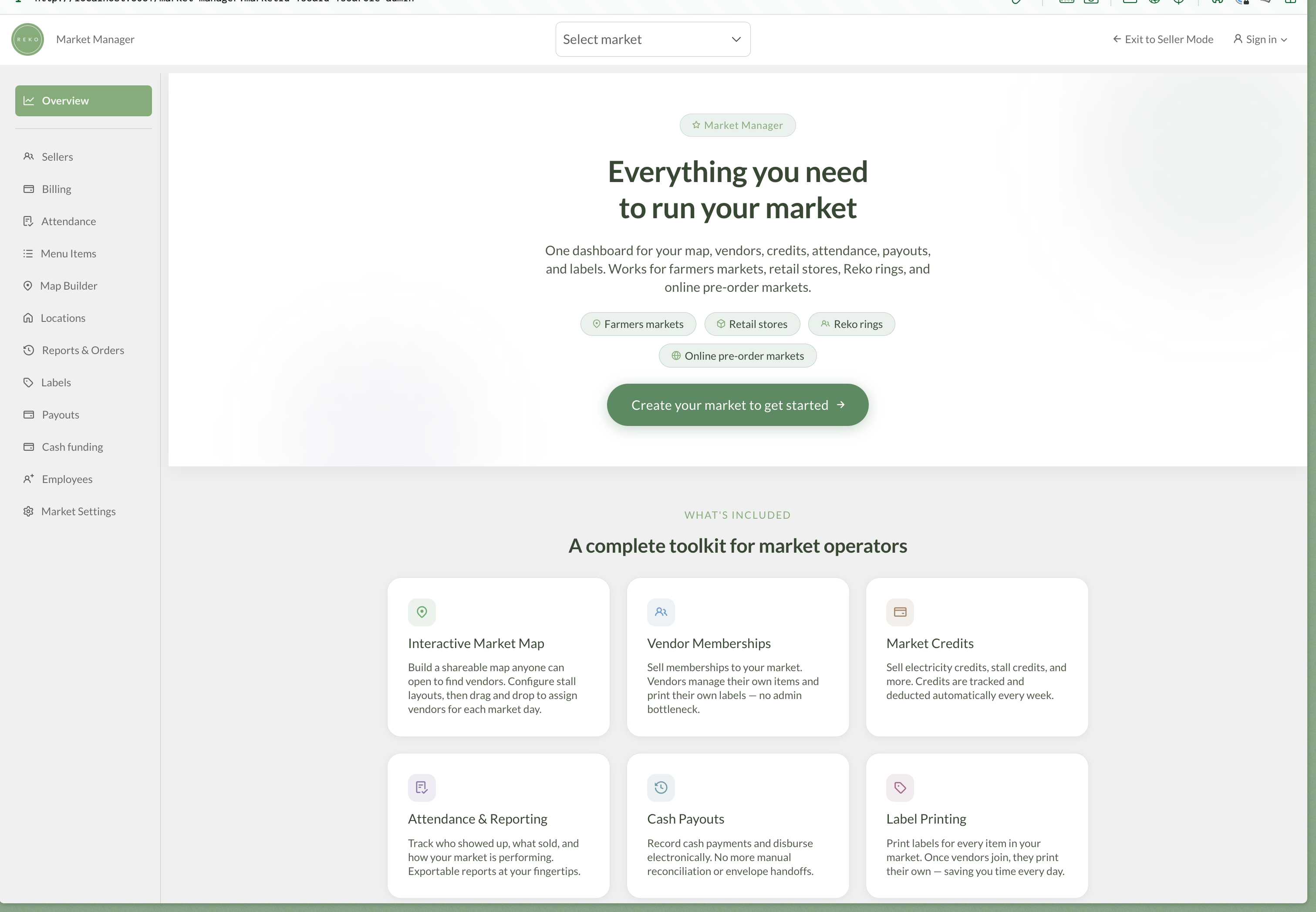Click the REKO logo
Image resolution: width=1316 pixels, height=912 pixels.
(x=27, y=39)
